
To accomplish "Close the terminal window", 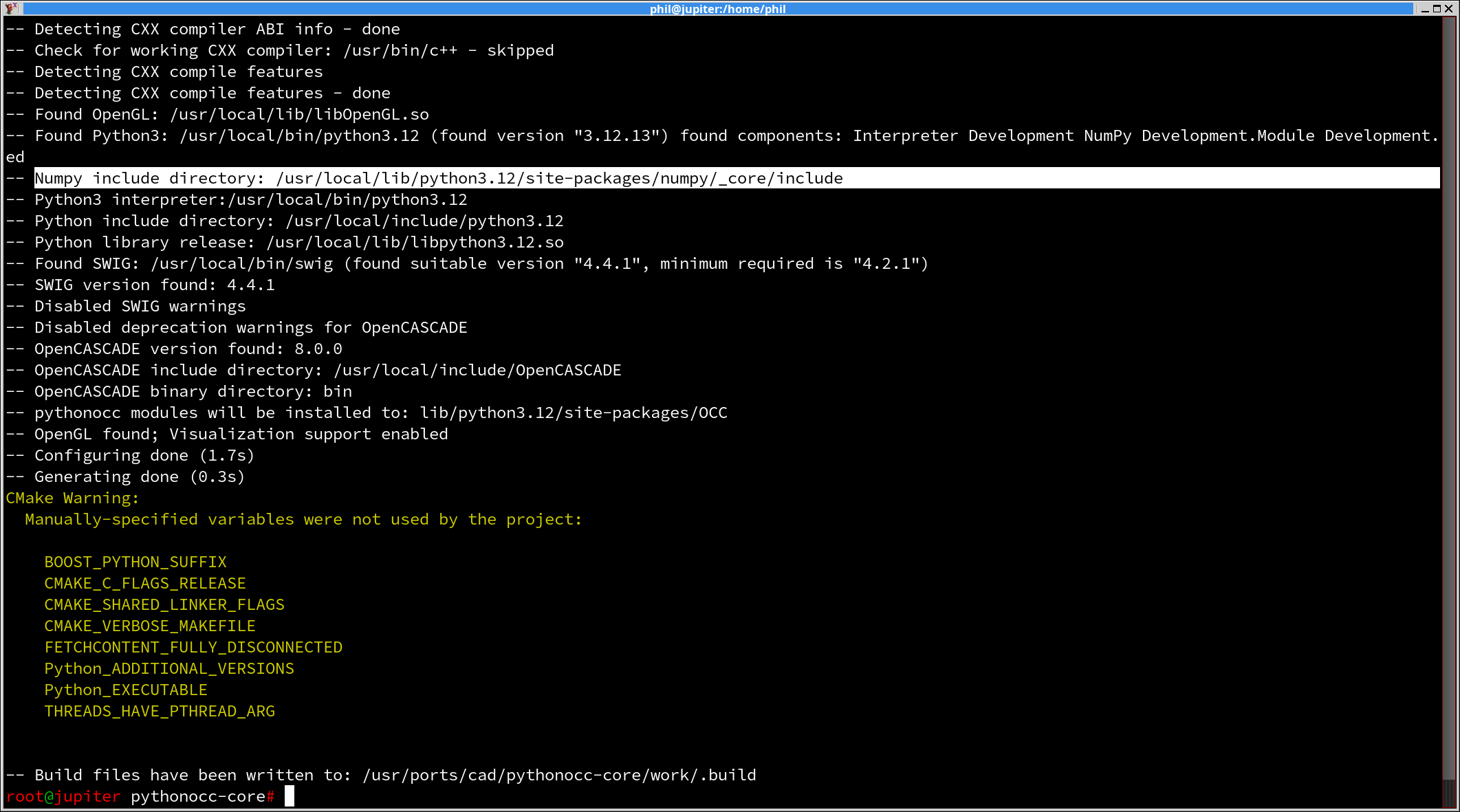I will point(1448,9).
